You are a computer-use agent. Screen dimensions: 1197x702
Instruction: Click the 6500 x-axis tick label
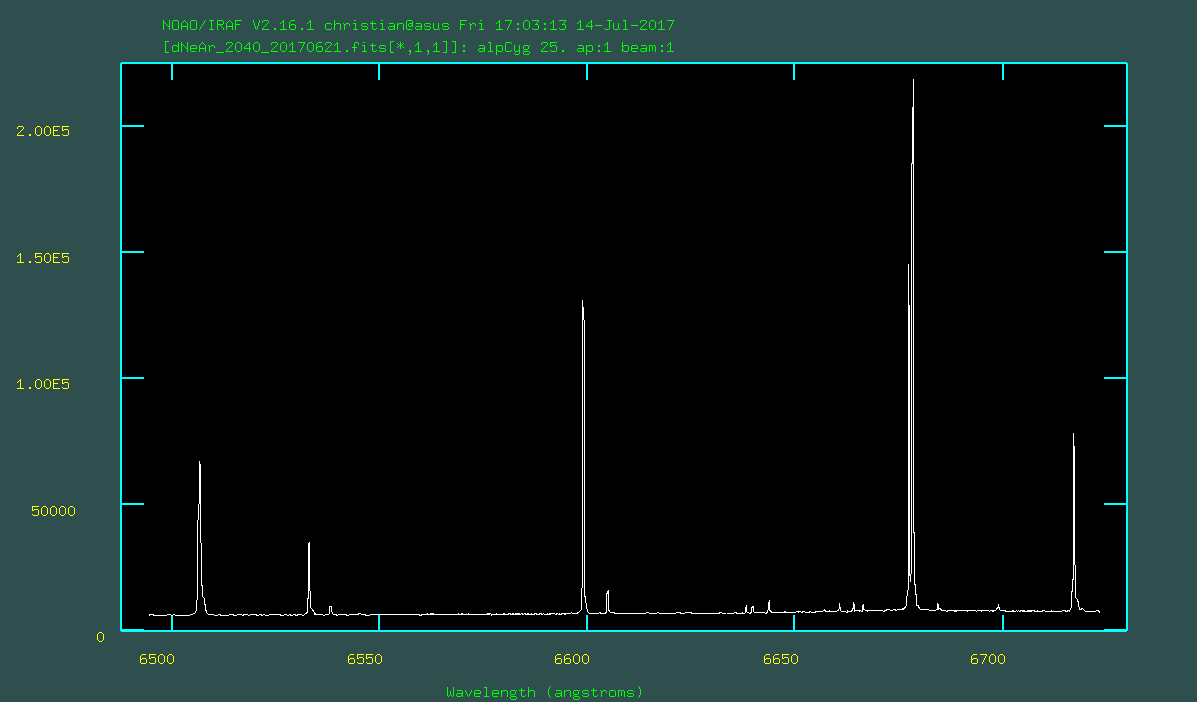[x=157, y=659]
